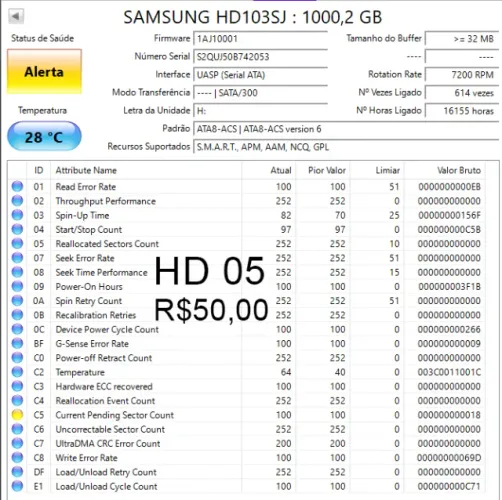
Task: Select the status orb for Seek Error Rate
Action: pyautogui.click(x=17, y=258)
